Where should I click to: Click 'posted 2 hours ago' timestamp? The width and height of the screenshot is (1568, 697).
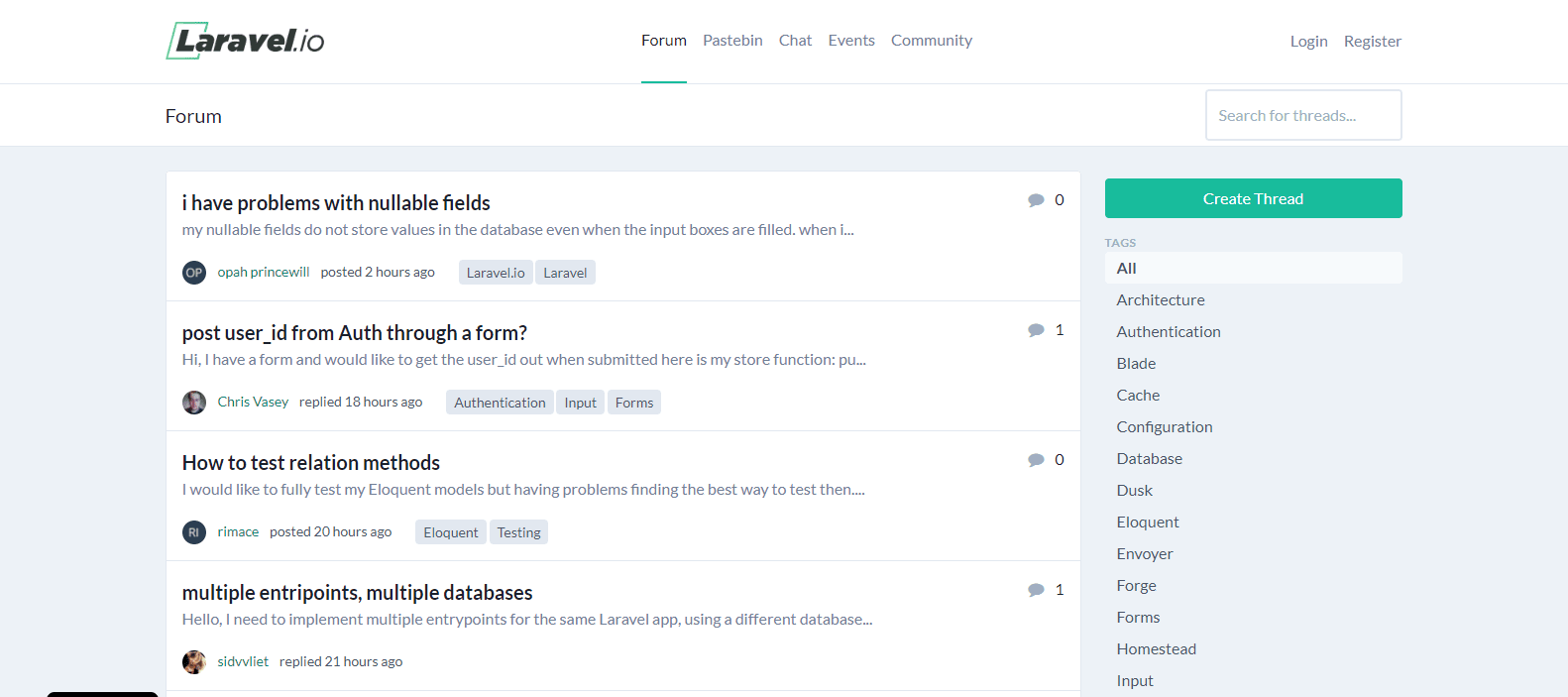point(378,272)
